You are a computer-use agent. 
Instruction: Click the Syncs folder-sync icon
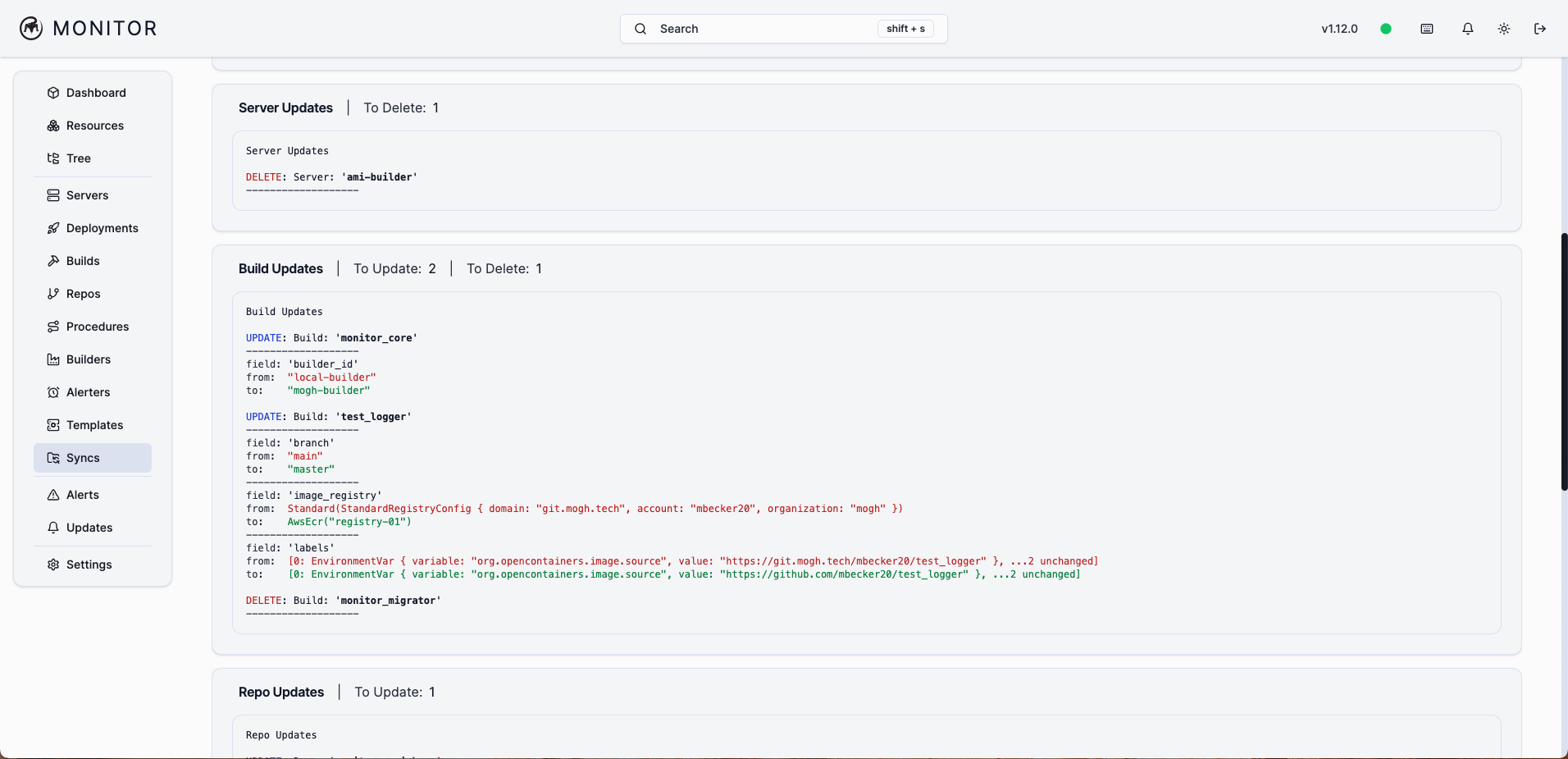click(53, 458)
